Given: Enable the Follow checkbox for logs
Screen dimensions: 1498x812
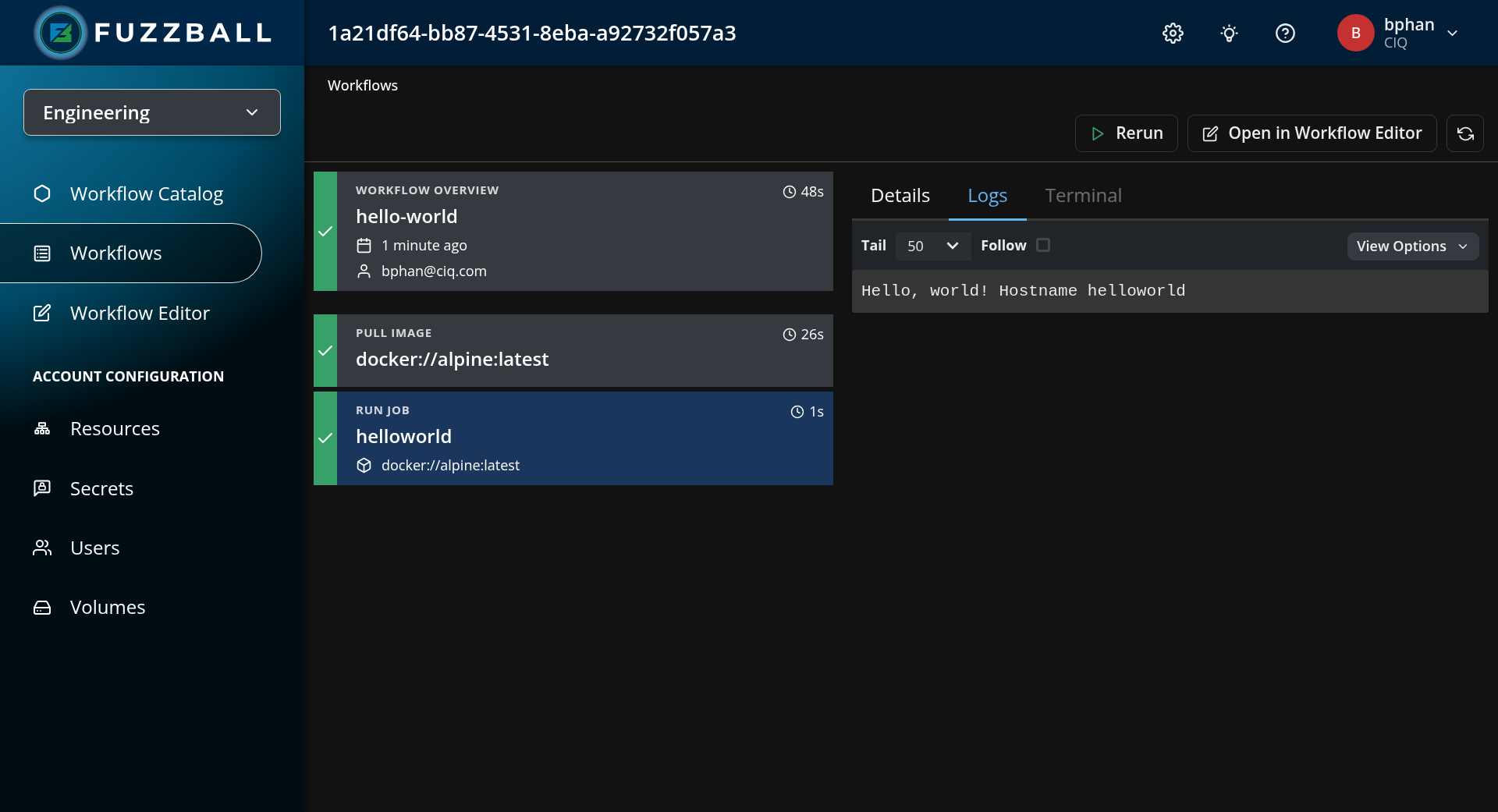Looking at the screenshot, I should [1044, 245].
